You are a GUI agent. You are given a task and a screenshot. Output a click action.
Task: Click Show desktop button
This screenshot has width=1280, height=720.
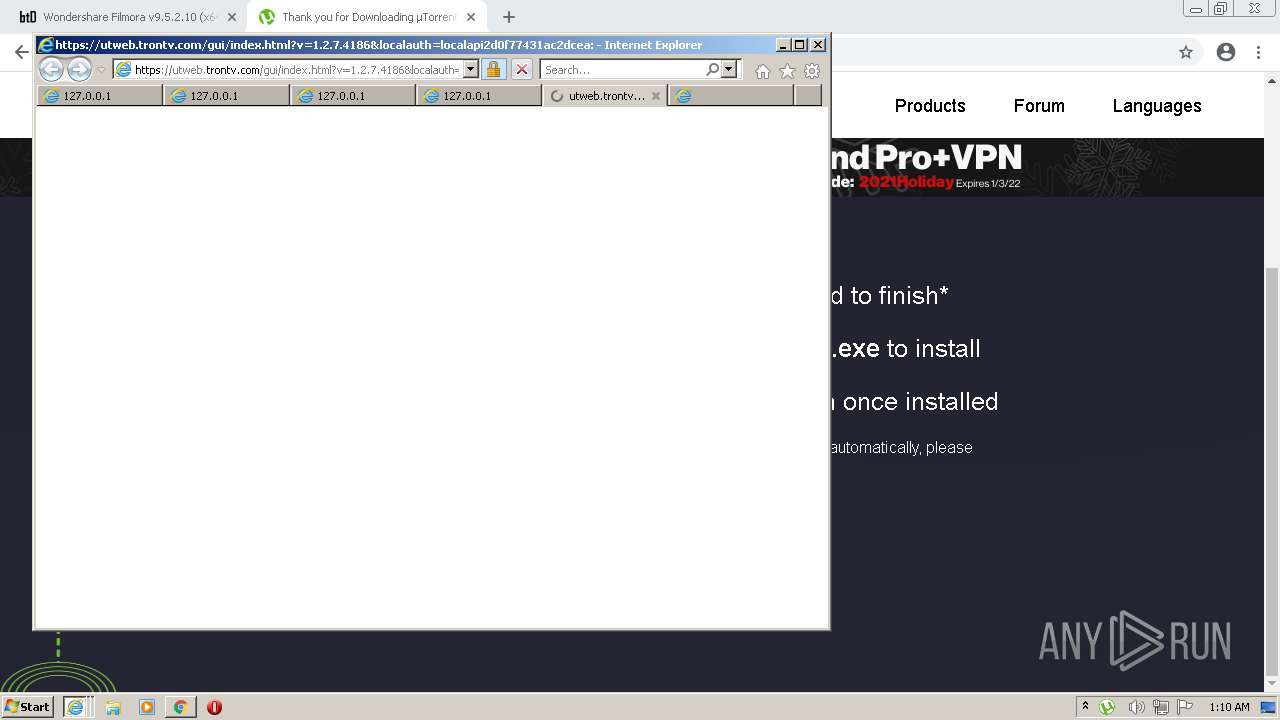(x=1269, y=707)
